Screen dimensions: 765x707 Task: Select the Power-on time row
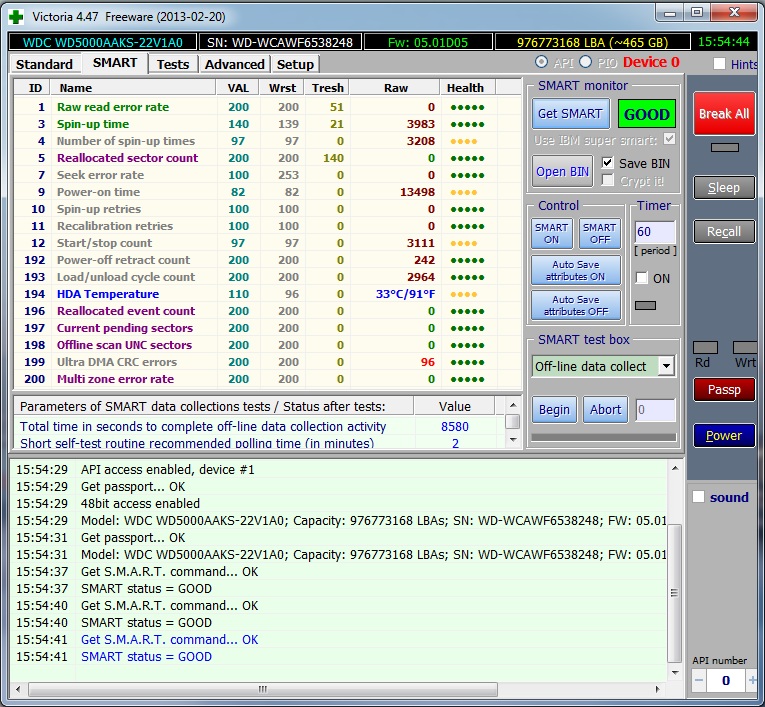point(267,192)
